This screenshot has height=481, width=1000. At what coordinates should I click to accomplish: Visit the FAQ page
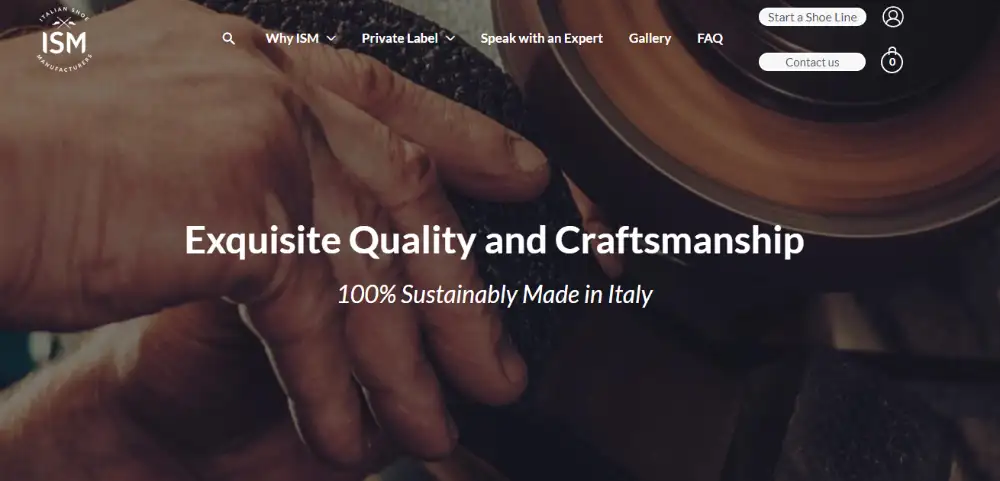point(710,38)
